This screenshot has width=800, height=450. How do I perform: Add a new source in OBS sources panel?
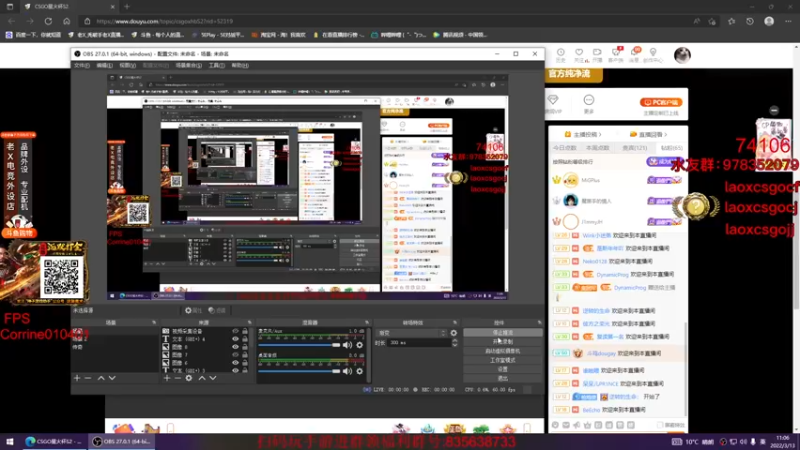(x=167, y=378)
